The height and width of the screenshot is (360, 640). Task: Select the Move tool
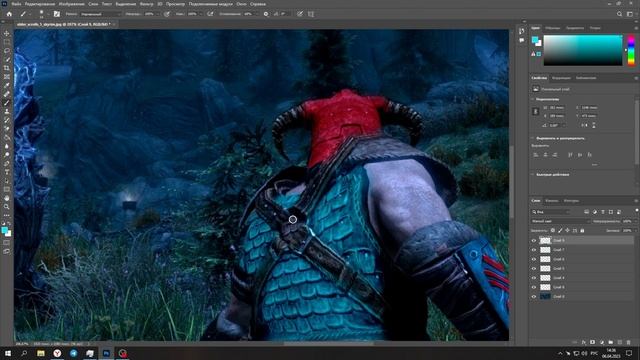7,33
